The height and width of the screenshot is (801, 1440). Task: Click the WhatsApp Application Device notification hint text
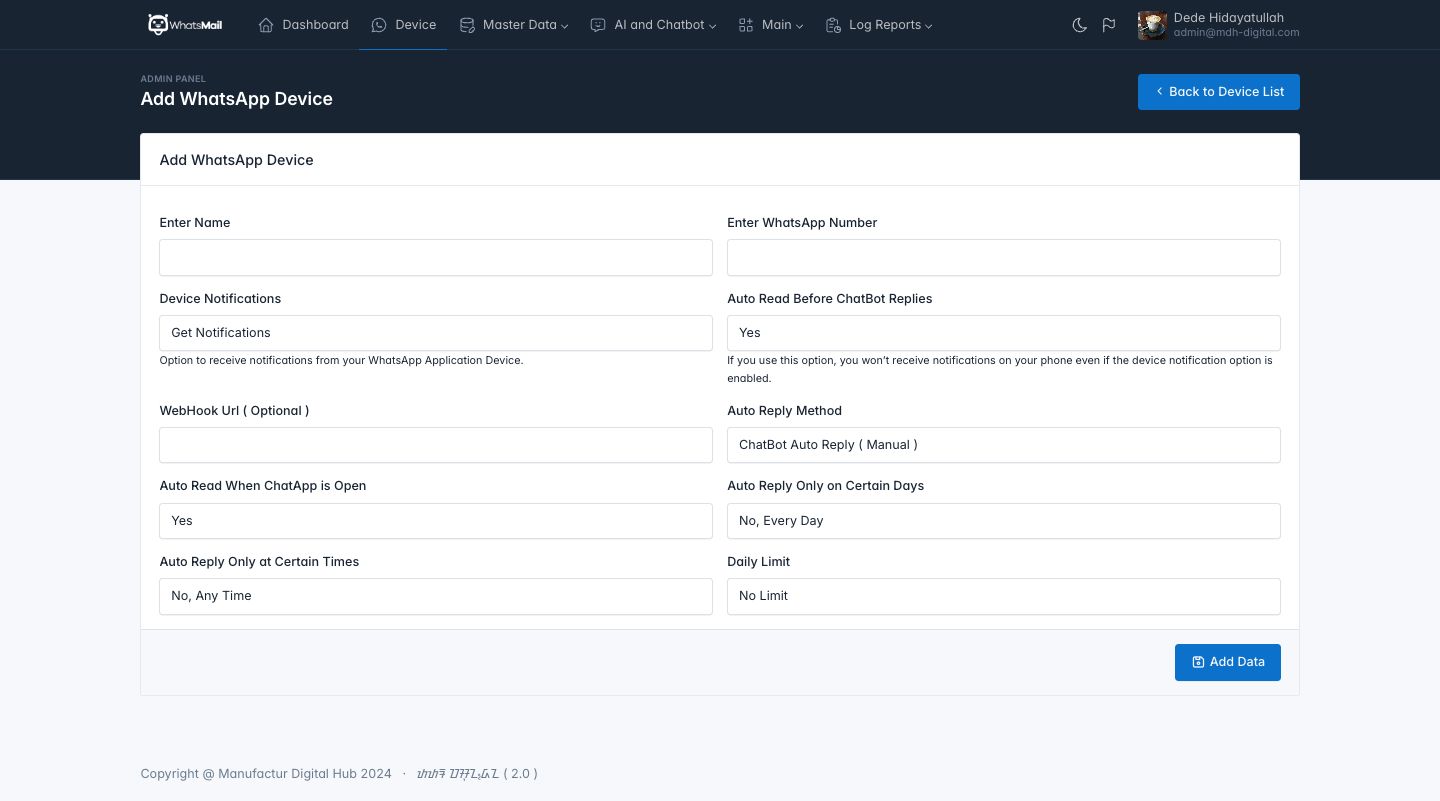pos(341,360)
